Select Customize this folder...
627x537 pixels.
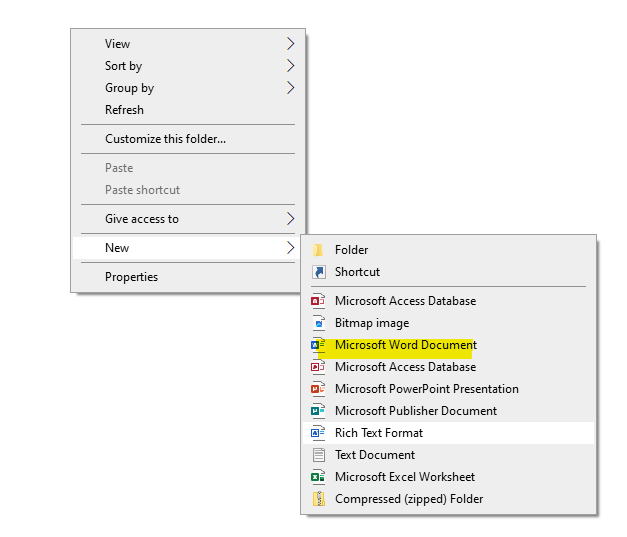(x=188, y=139)
